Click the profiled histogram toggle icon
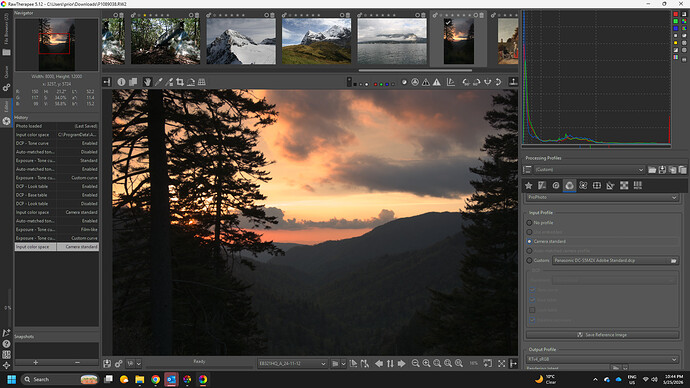The height and width of the screenshot is (388, 690). (x=451, y=82)
